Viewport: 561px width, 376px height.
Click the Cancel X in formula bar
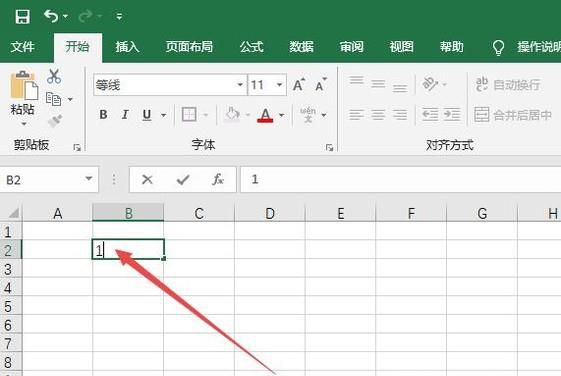147,179
